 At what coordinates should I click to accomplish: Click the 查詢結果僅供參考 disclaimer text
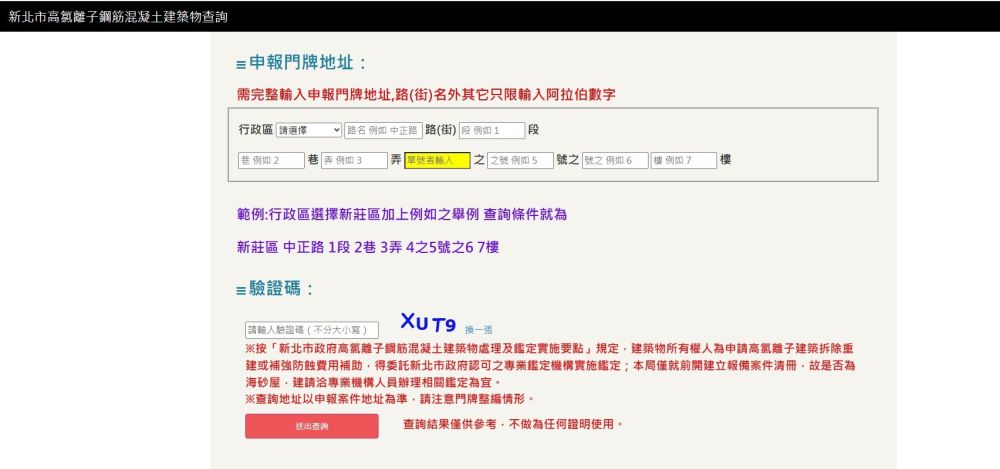click(x=513, y=425)
